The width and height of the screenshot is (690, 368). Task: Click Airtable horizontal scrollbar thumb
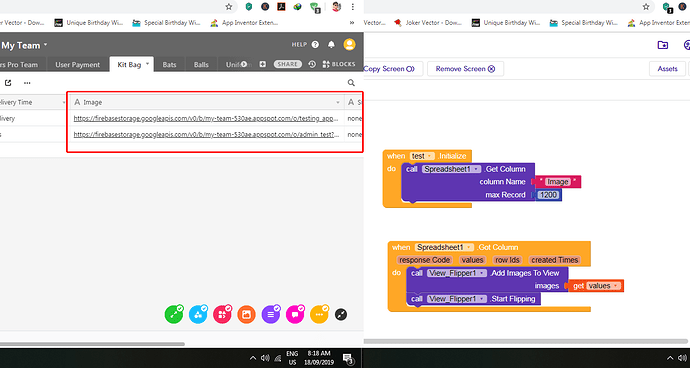pyautogui.click(x=92, y=344)
